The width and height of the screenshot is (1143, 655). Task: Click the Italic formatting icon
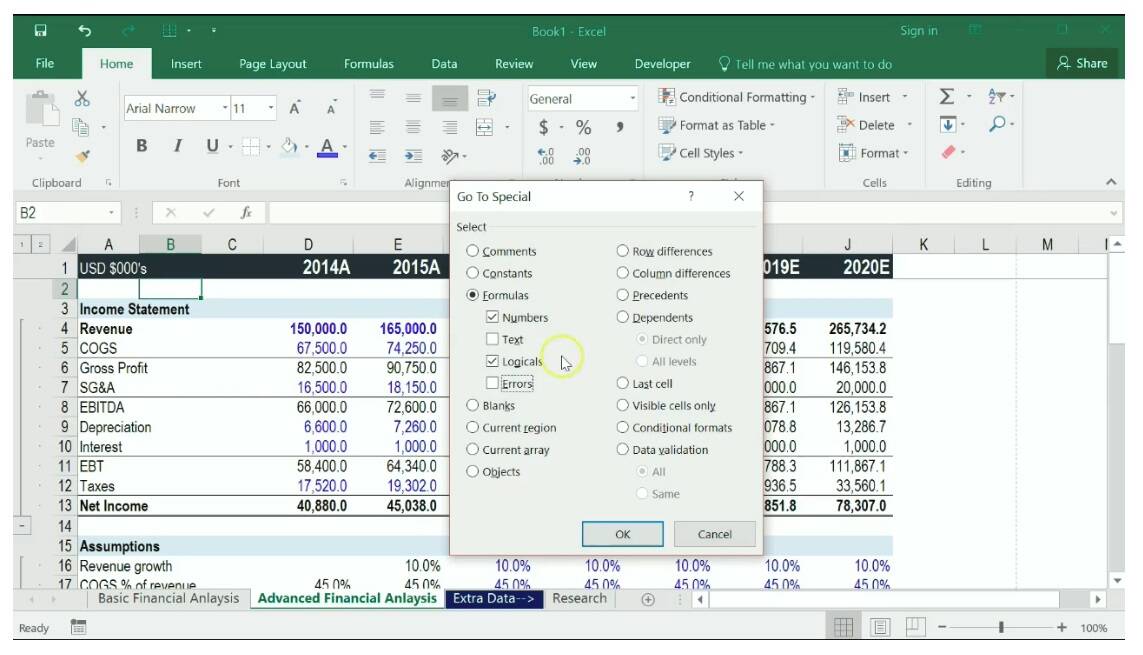[x=177, y=146]
